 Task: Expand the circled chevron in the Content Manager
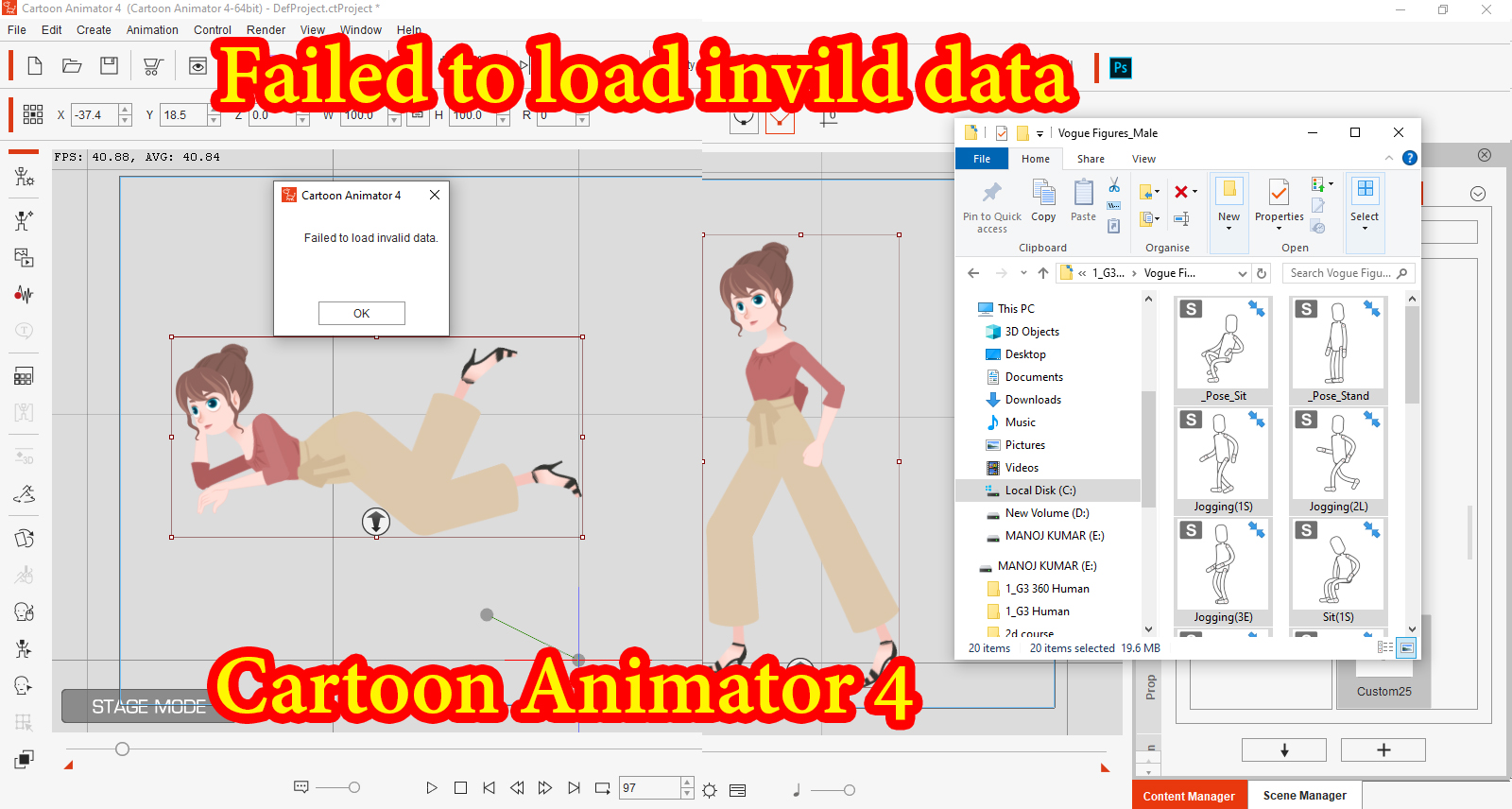tap(1478, 194)
